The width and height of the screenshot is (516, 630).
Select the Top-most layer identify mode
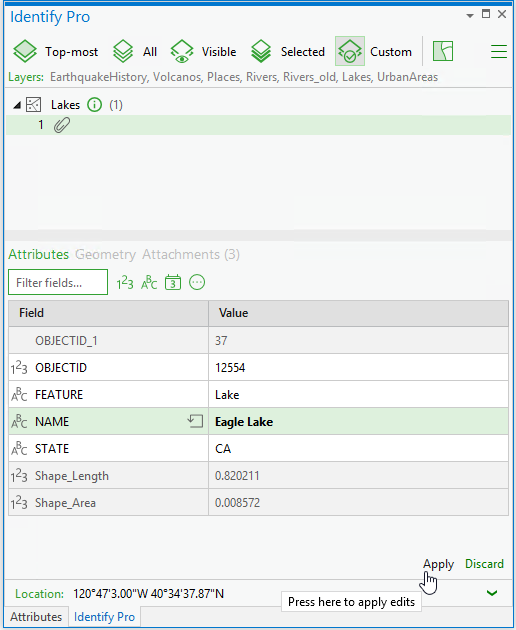[x=55, y=51]
